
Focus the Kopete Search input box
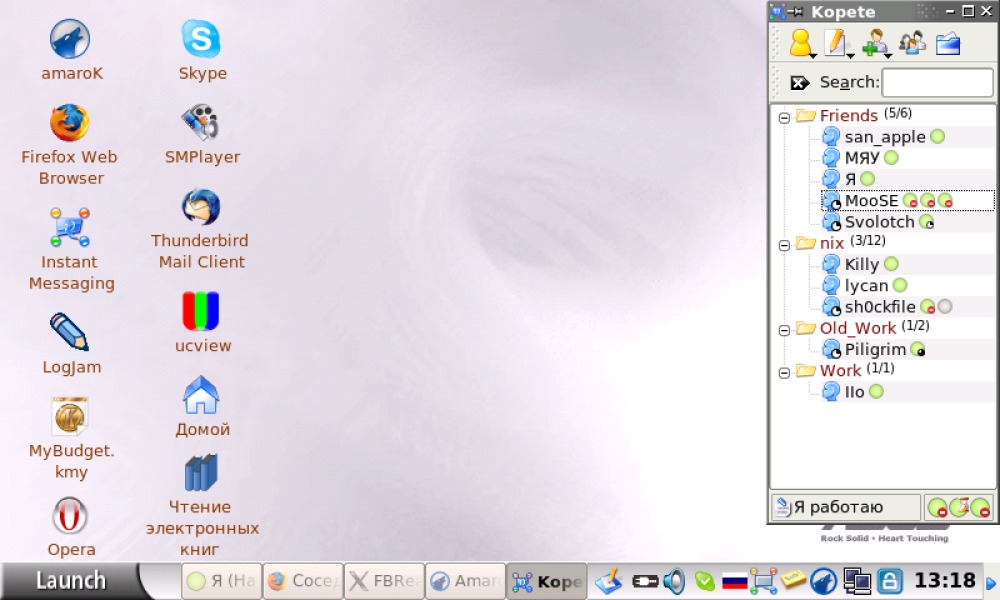click(937, 83)
